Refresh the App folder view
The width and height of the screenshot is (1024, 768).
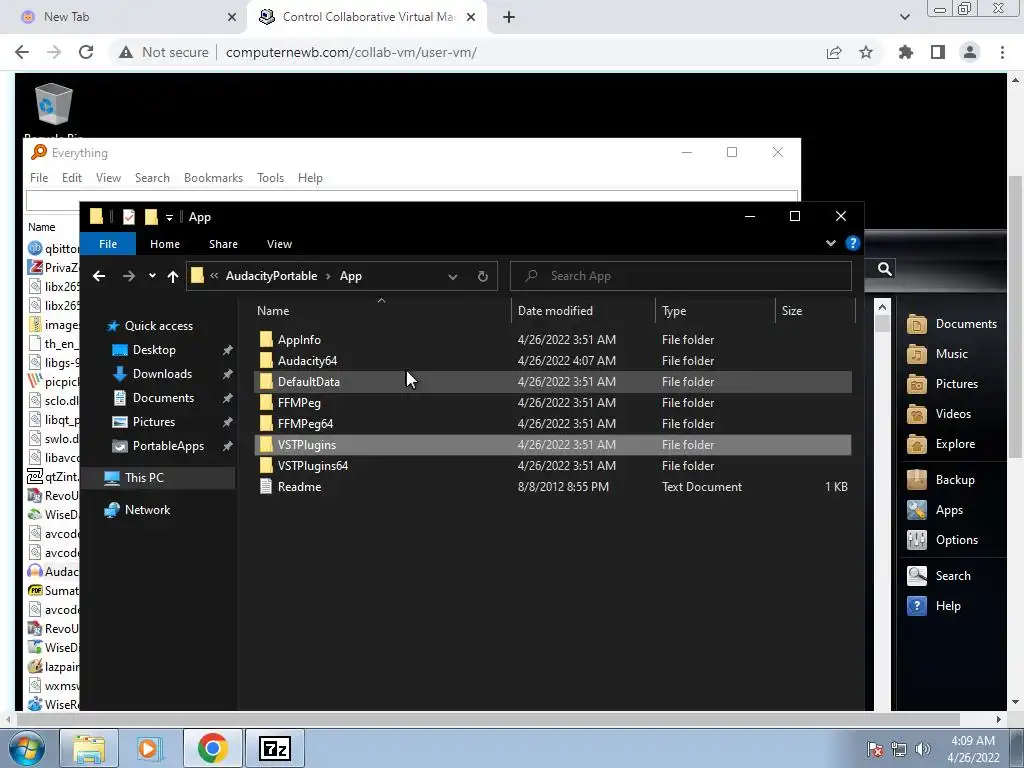(x=483, y=276)
